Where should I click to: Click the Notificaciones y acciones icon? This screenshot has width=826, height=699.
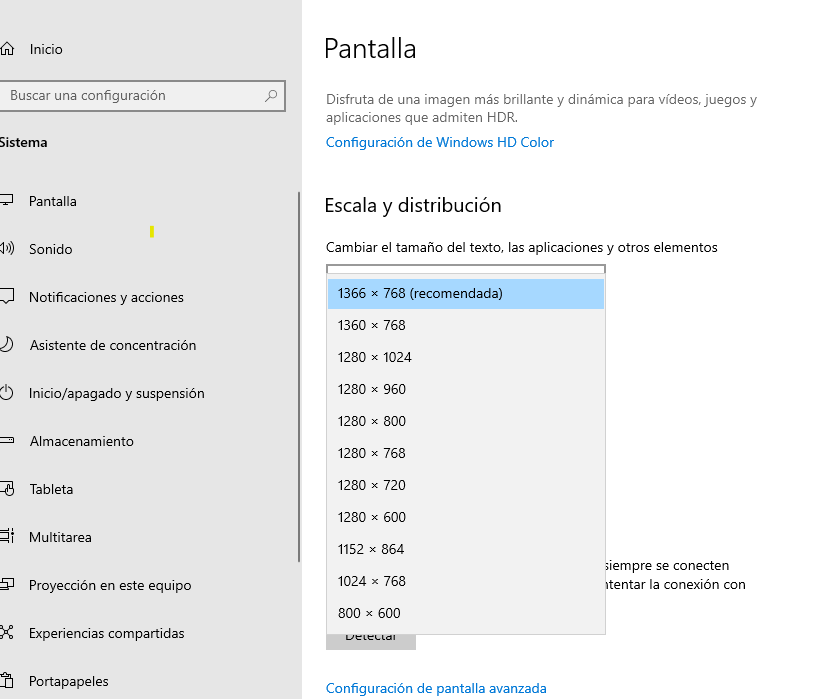click(7, 296)
